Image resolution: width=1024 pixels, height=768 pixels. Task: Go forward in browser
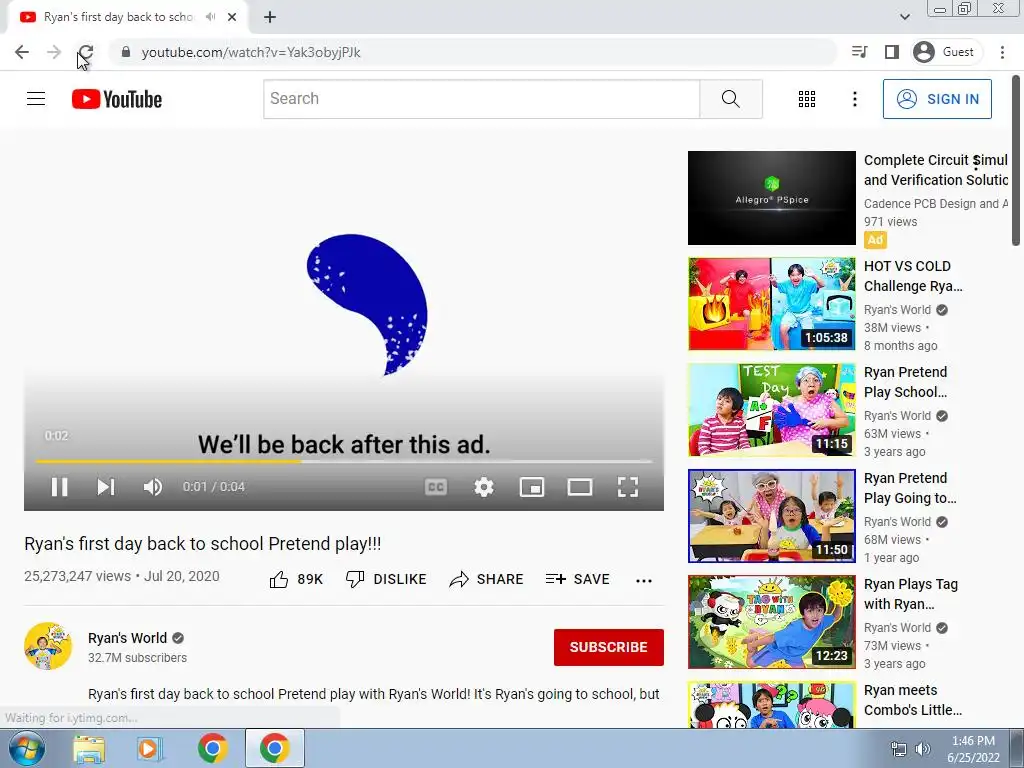[54, 52]
